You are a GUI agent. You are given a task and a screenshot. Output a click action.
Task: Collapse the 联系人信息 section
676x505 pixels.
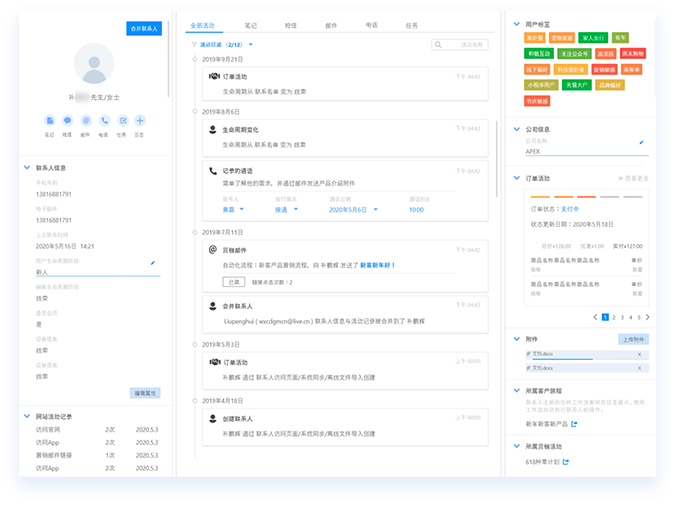pyautogui.click(x=27, y=167)
